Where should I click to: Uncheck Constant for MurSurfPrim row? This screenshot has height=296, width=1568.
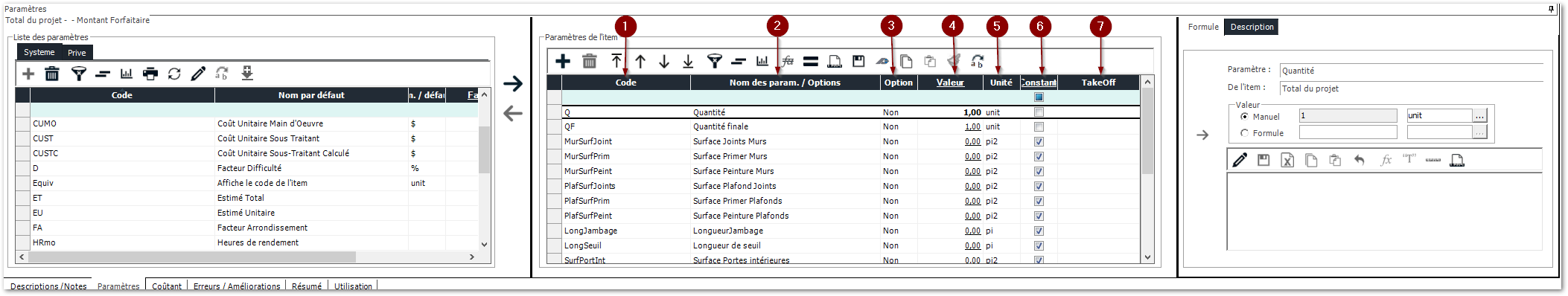tap(1039, 156)
